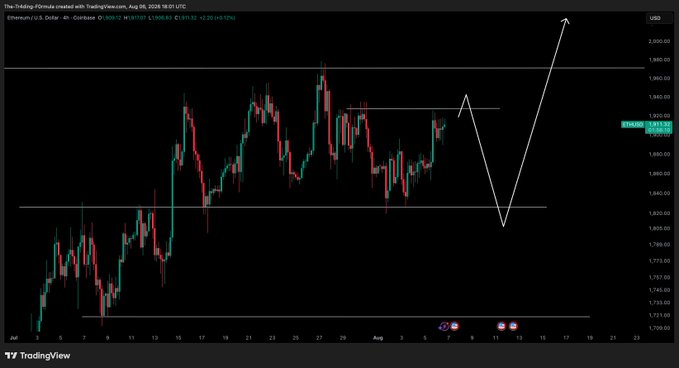679x368 pixels.
Task: Click the 1,773.00 price axis label
Action: tap(659, 261)
